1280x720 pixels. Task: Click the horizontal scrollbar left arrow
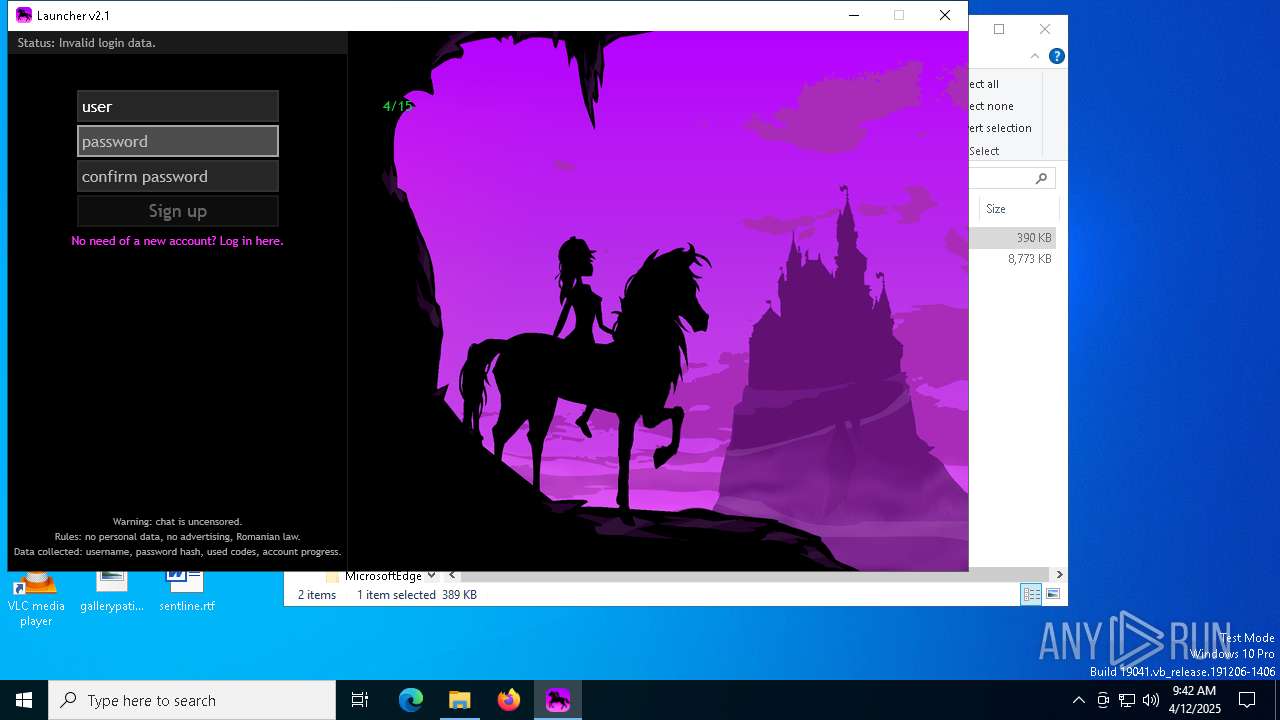tap(452, 575)
